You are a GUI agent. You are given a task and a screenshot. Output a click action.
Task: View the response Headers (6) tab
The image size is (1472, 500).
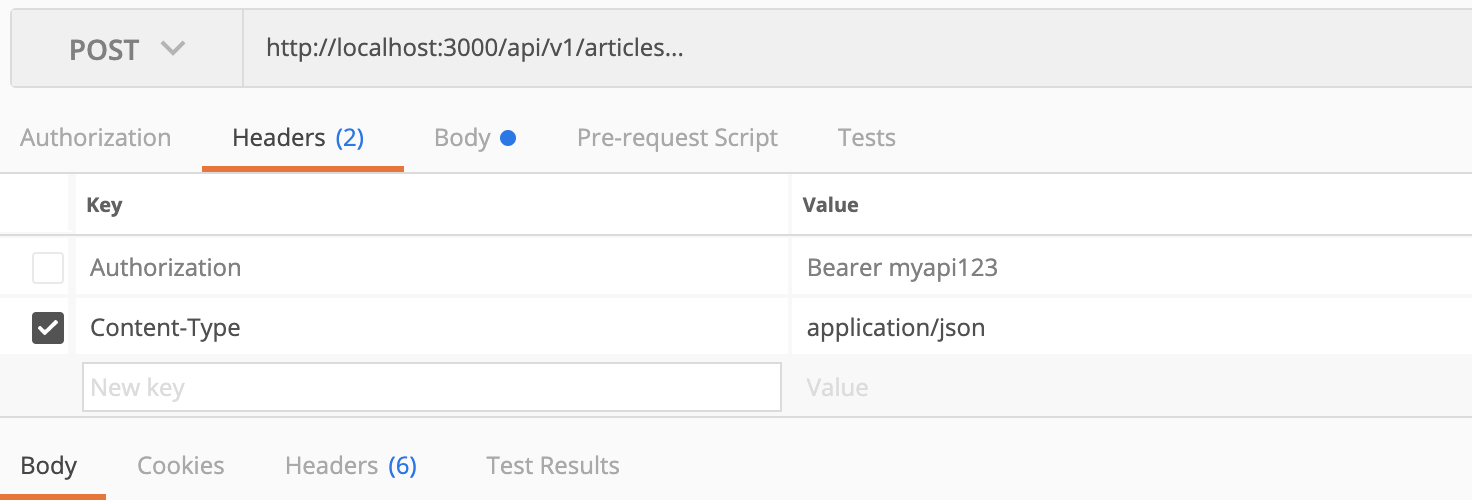click(350, 465)
